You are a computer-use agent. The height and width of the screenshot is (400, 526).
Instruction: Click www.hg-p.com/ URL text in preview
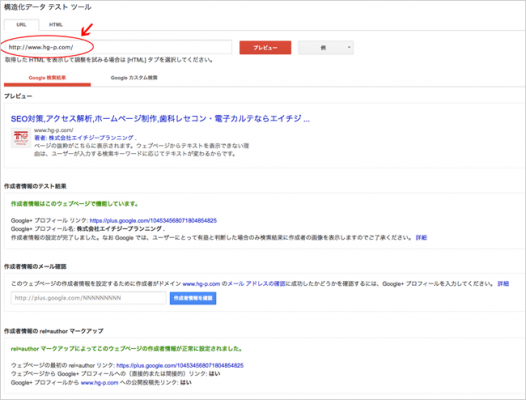(x=54, y=130)
